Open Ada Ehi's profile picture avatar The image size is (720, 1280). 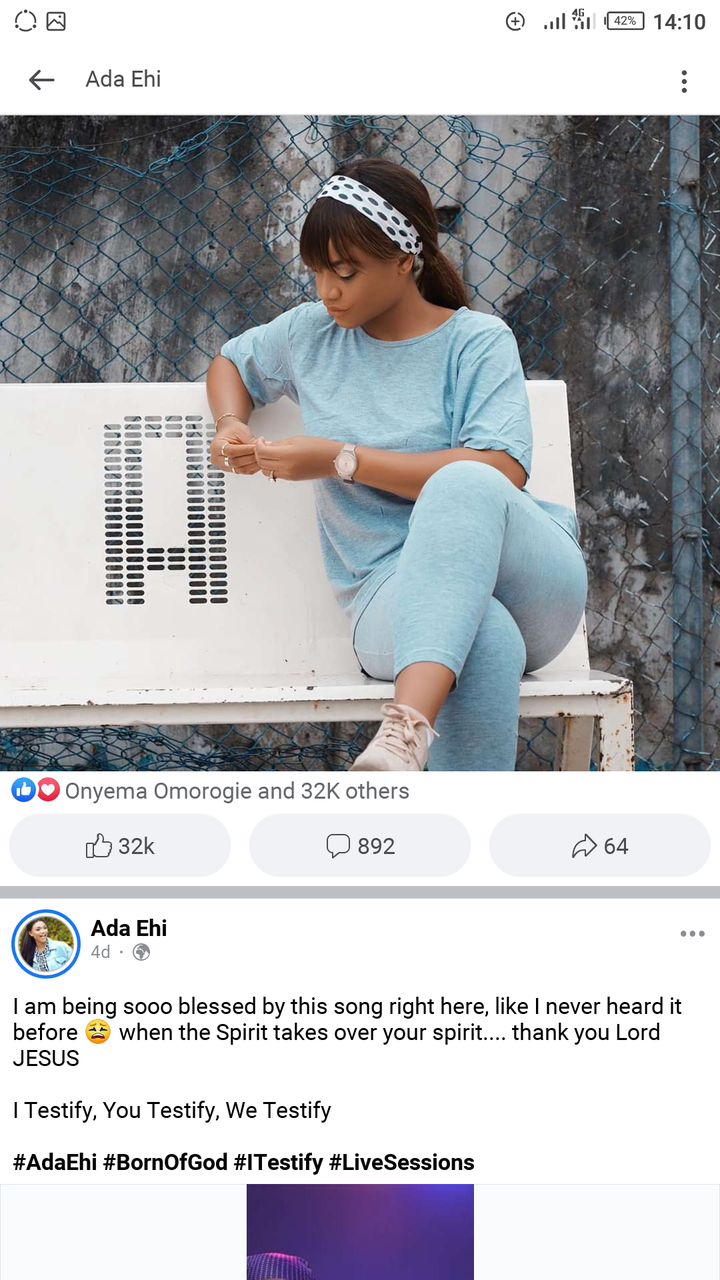[46, 943]
